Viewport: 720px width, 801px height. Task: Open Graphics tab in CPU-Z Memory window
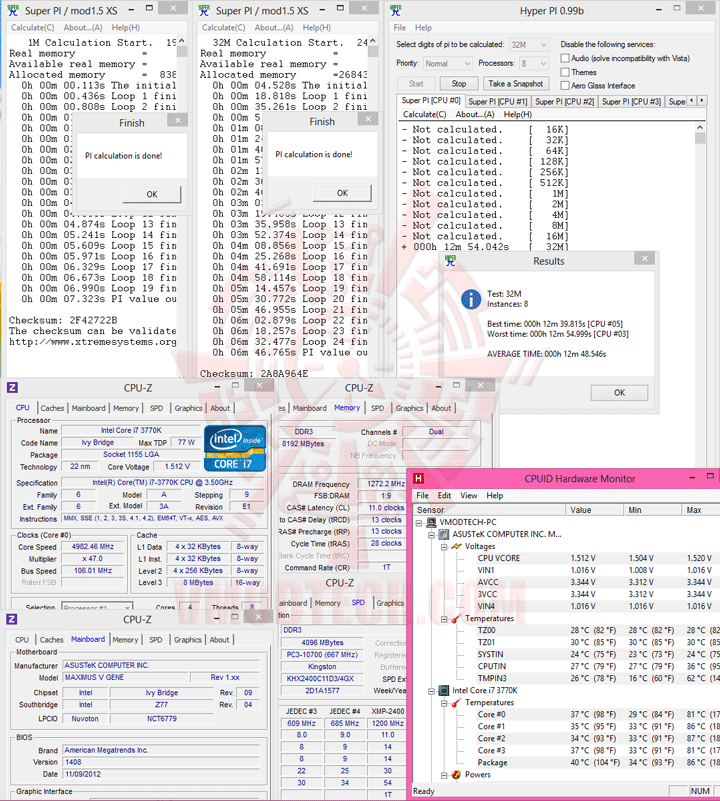click(x=409, y=408)
